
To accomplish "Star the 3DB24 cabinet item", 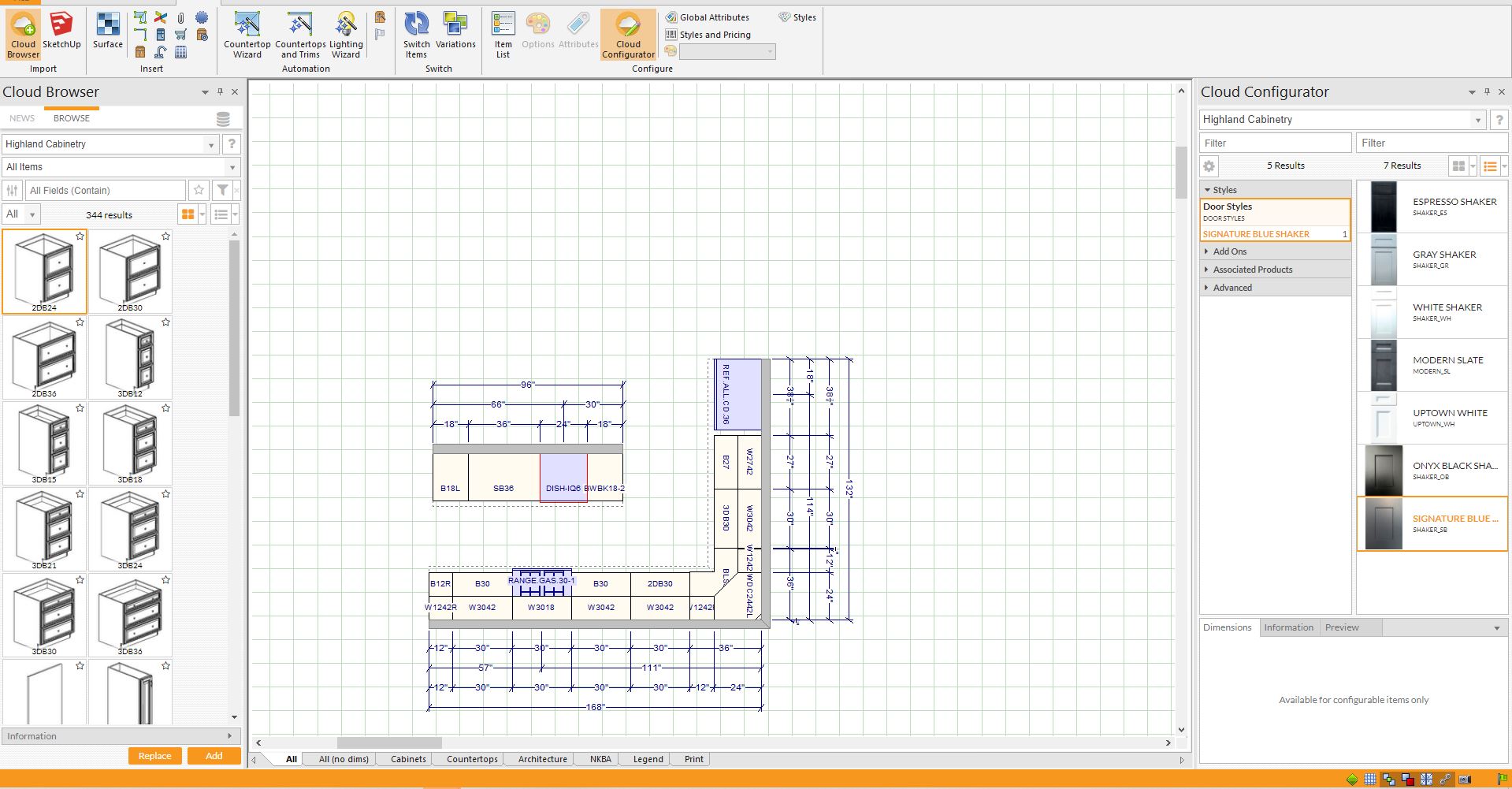I will coord(165,493).
